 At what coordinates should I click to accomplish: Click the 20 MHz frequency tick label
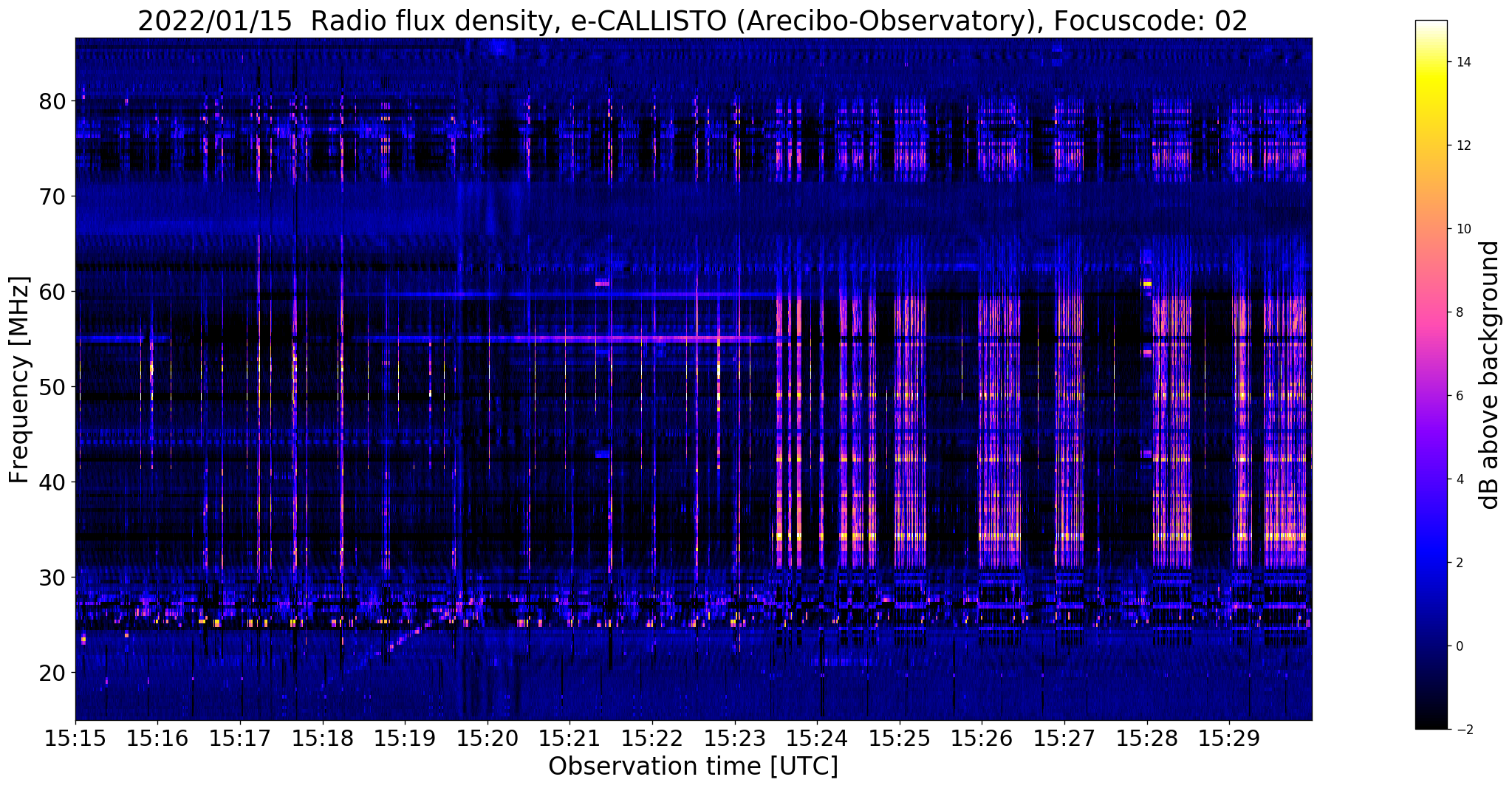point(52,672)
